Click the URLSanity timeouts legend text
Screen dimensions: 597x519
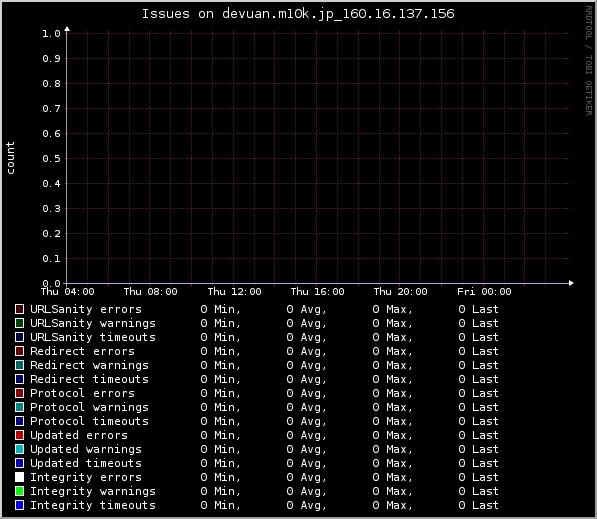point(93,337)
